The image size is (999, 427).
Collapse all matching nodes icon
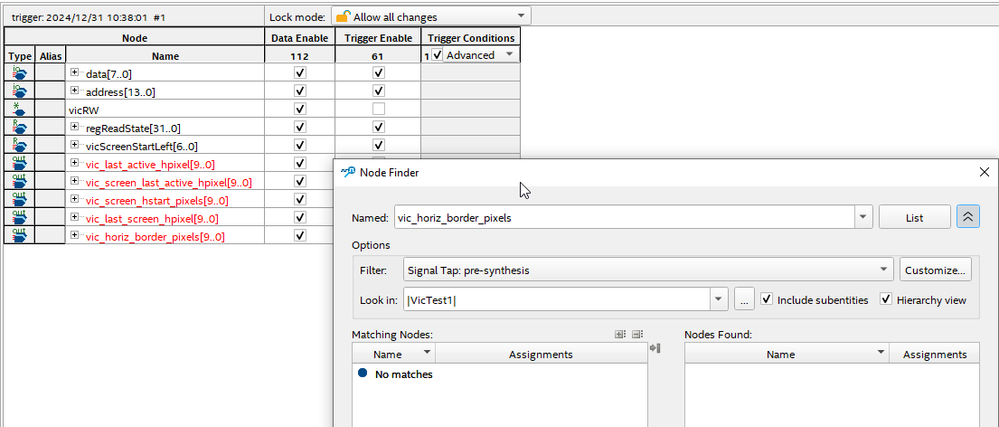point(637,334)
